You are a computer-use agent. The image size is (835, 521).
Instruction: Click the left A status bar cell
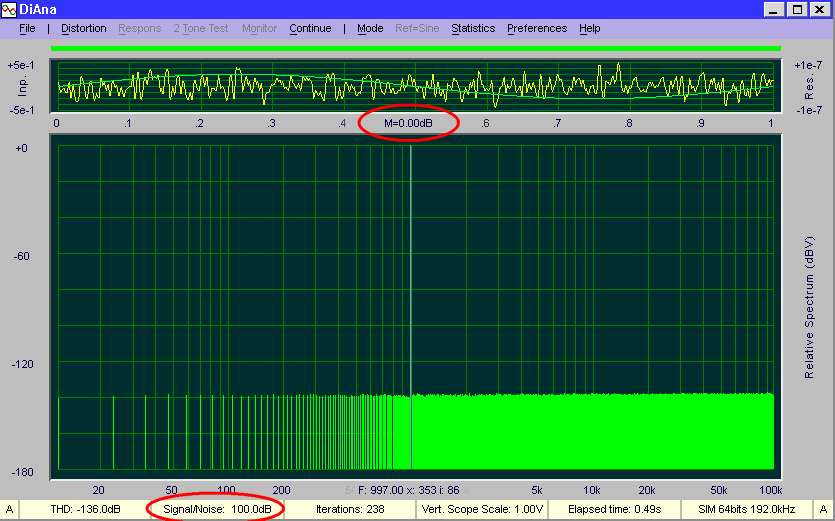coord(9,509)
